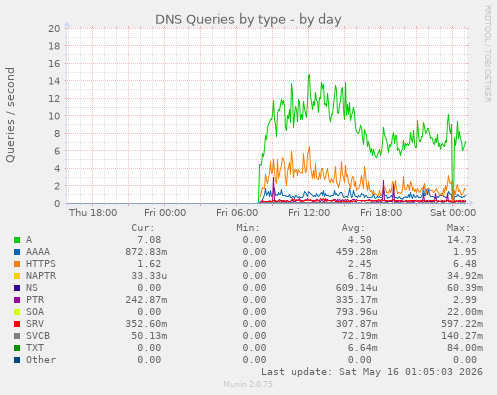This screenshot has width=497, height=395.
Task: Click the y-axis label 20
Action: click(x=54, y=28)
